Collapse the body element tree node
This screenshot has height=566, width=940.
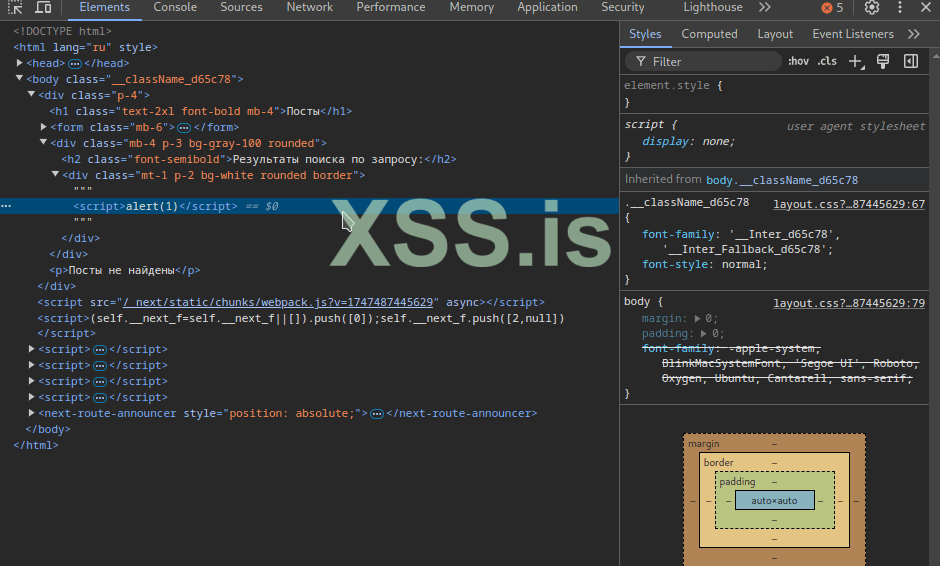point(20,79)
